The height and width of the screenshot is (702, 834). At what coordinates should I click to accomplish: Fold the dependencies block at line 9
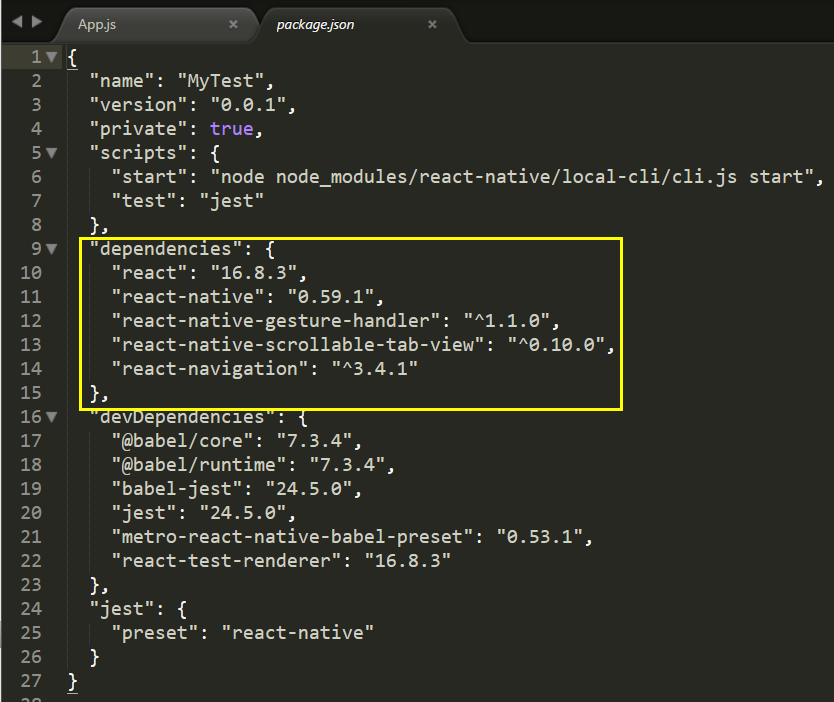52,249
